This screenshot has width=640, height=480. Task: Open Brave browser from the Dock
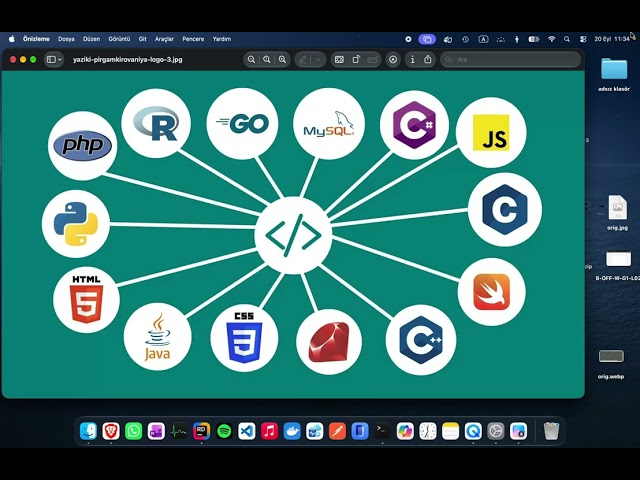coord(111,431)
